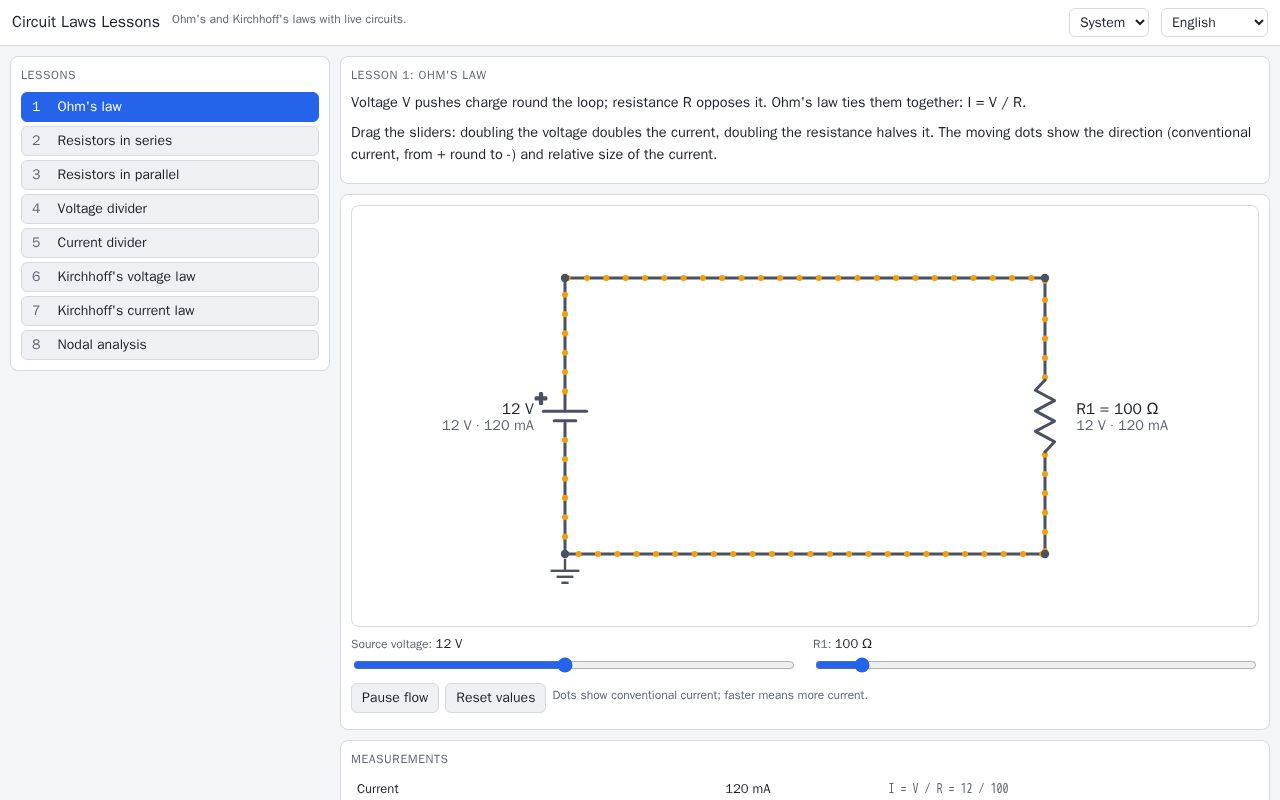Click the 'R1: 100 Ω' slider label
Image resolution: width=1280 pixels, height=800 pixels.
coord(842,644)
